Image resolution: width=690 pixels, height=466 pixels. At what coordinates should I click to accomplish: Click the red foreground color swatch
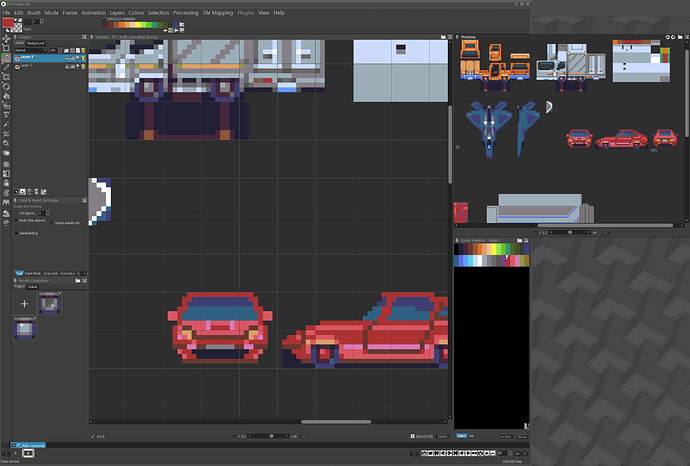coord(7,23)
